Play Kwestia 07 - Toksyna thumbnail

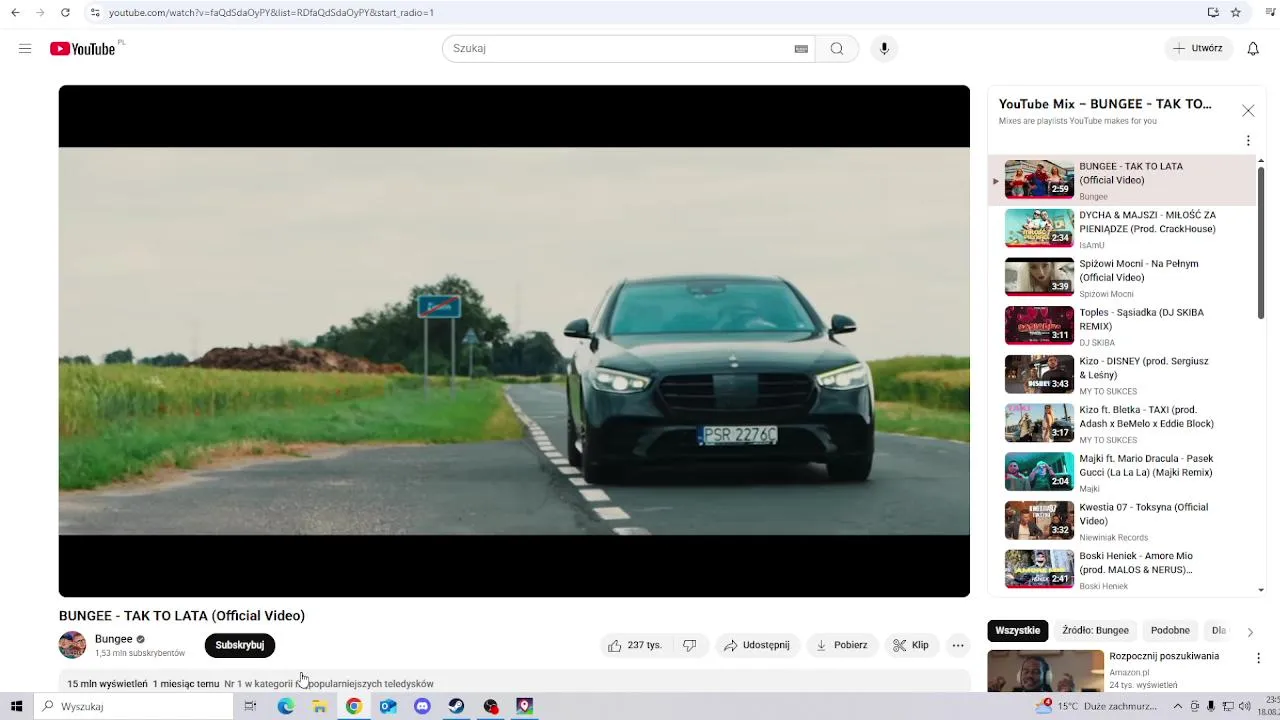(1039, 521)
